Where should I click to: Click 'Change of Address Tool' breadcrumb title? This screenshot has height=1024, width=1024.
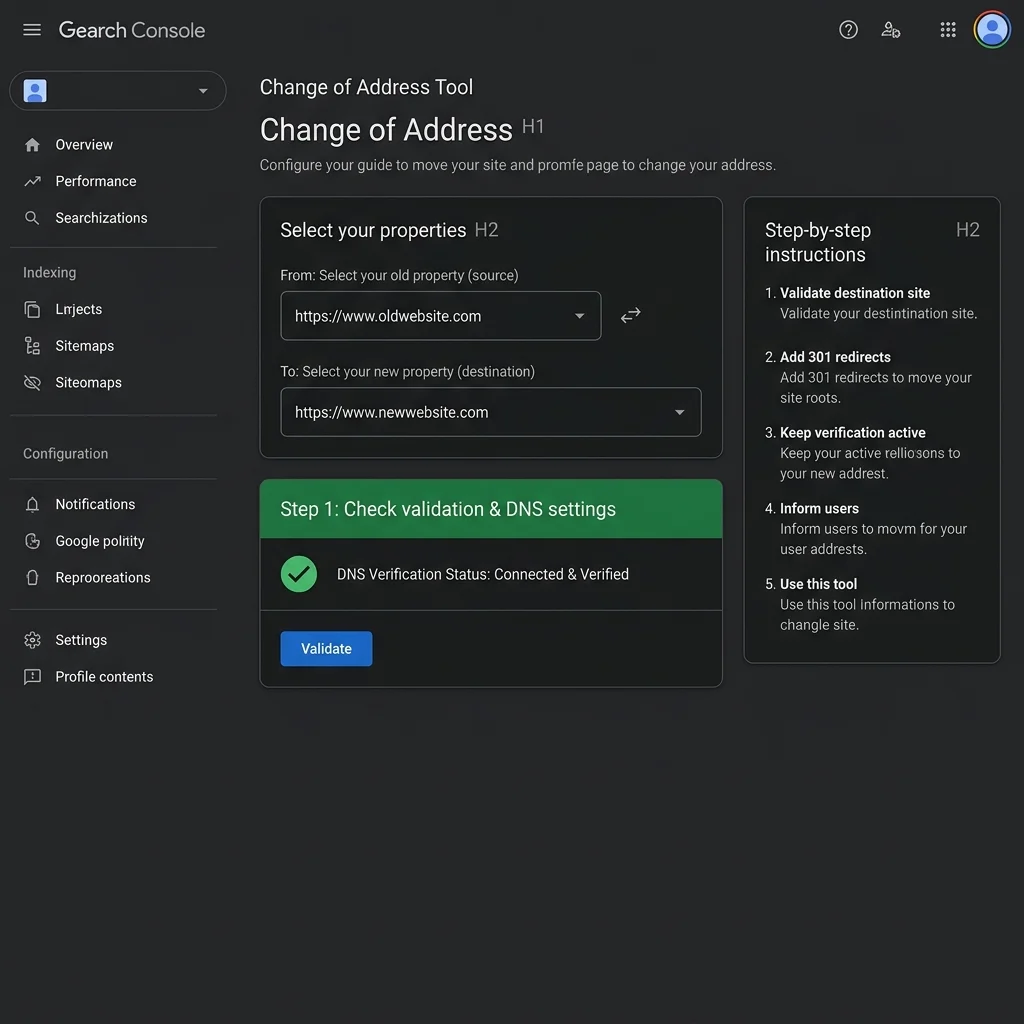click(366, 88)
